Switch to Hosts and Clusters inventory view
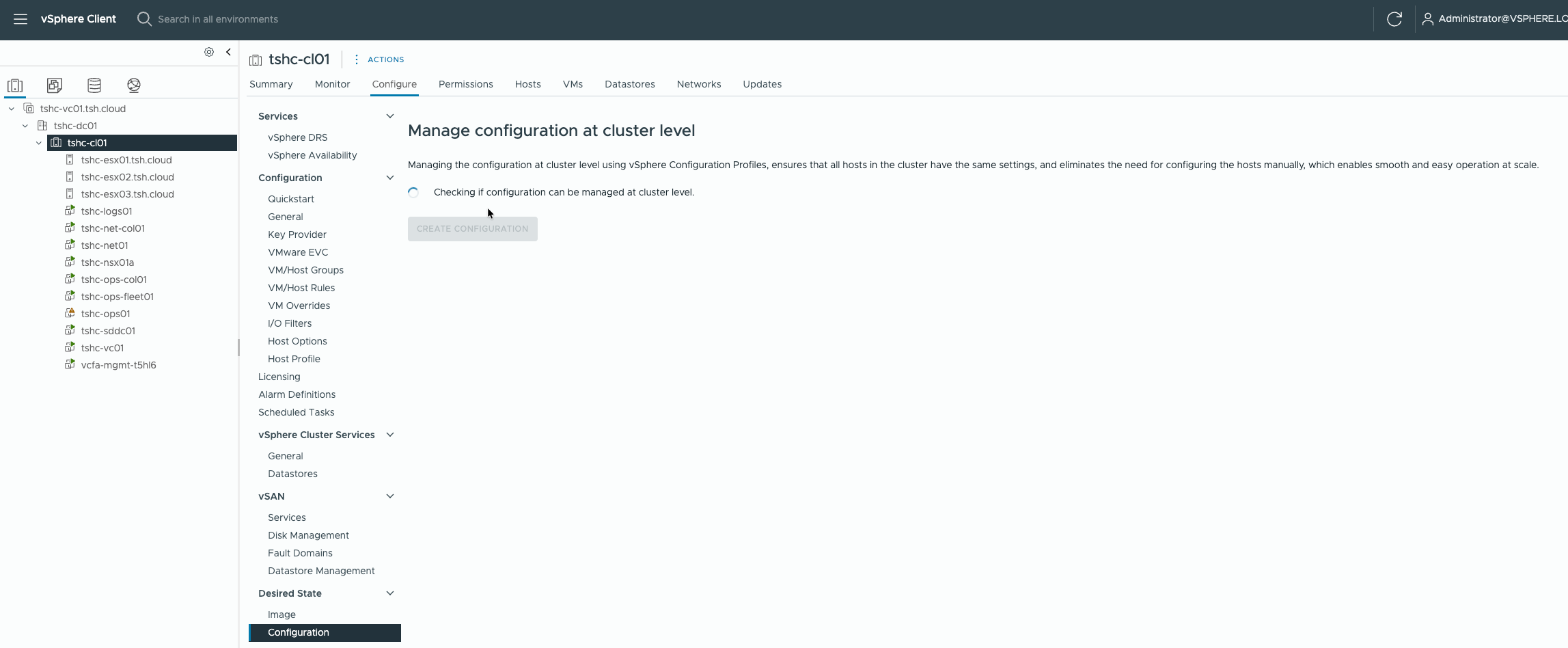The width and height of the screenshot is (1568, 648). pyautogui.click(x=15, y=85)
